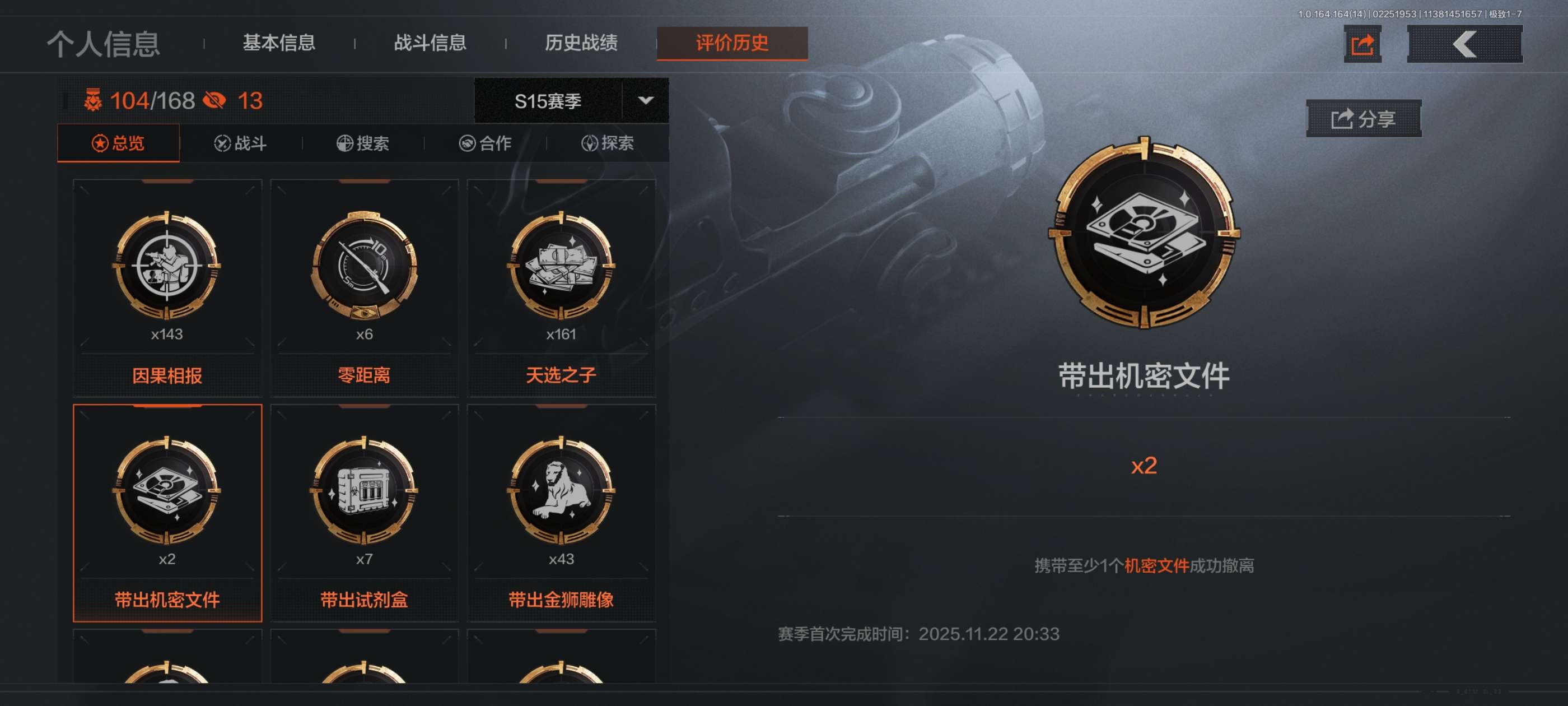Select the 零距离 rifle badge
The height and width of the screenshot is (706, 1568).
tap(364, 287)
